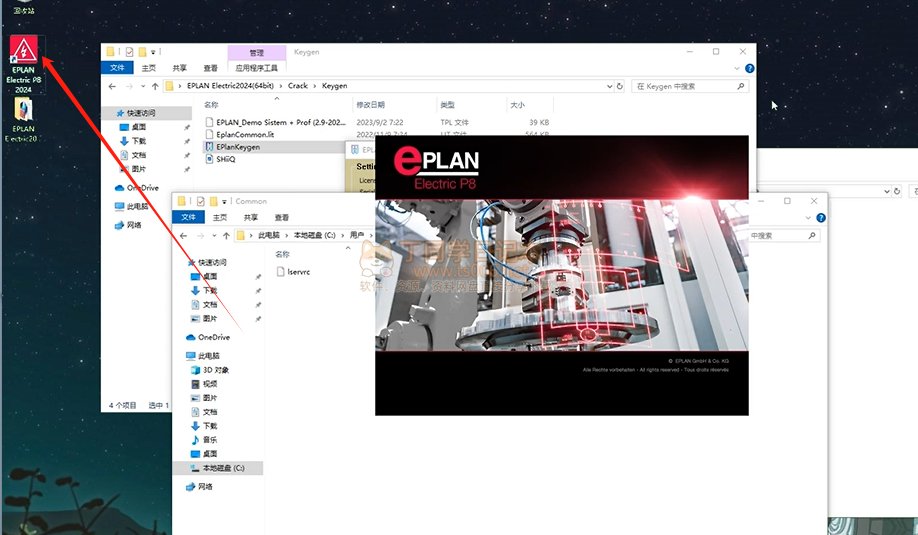Open the 文件 menu in Keygen window

point(117,68)
